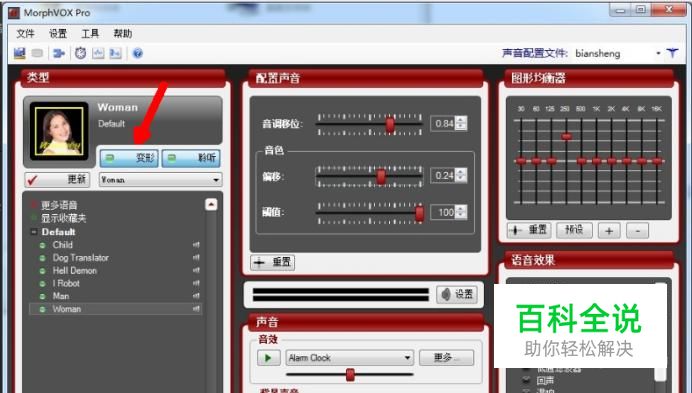Click the green dot beside I Robot
The width and height of the screenshot is (692, 393).
click(42, 283)
